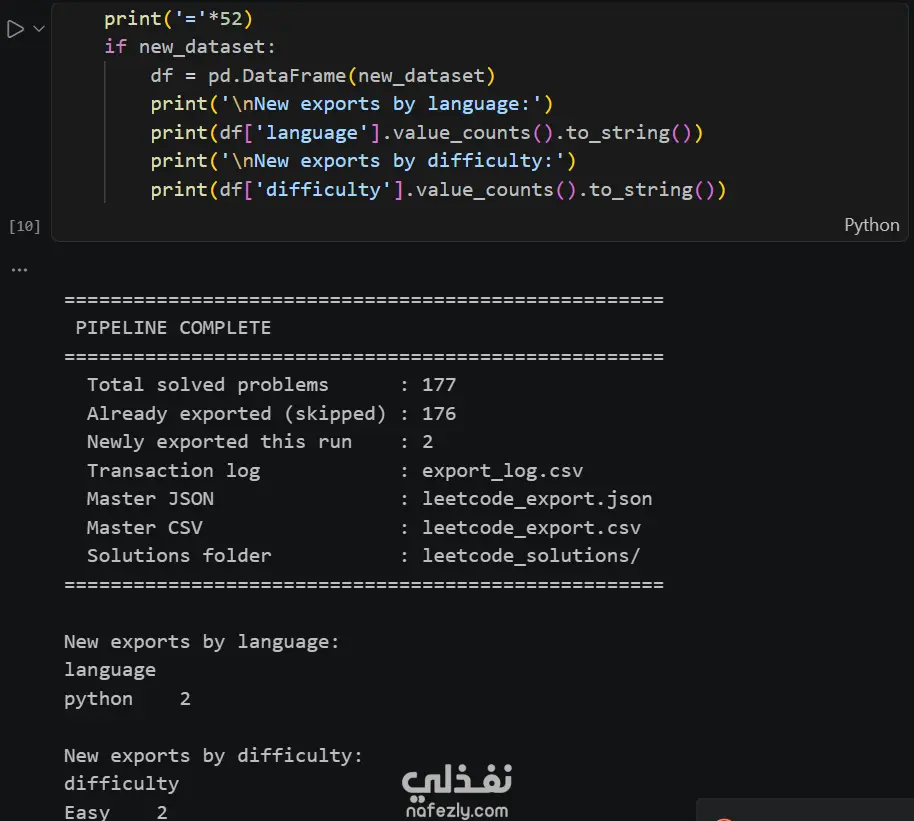The height and width of the screenshot is (821, 914).
Task: Click the 'Total solved problems' output line
Action: pos(272,385)
